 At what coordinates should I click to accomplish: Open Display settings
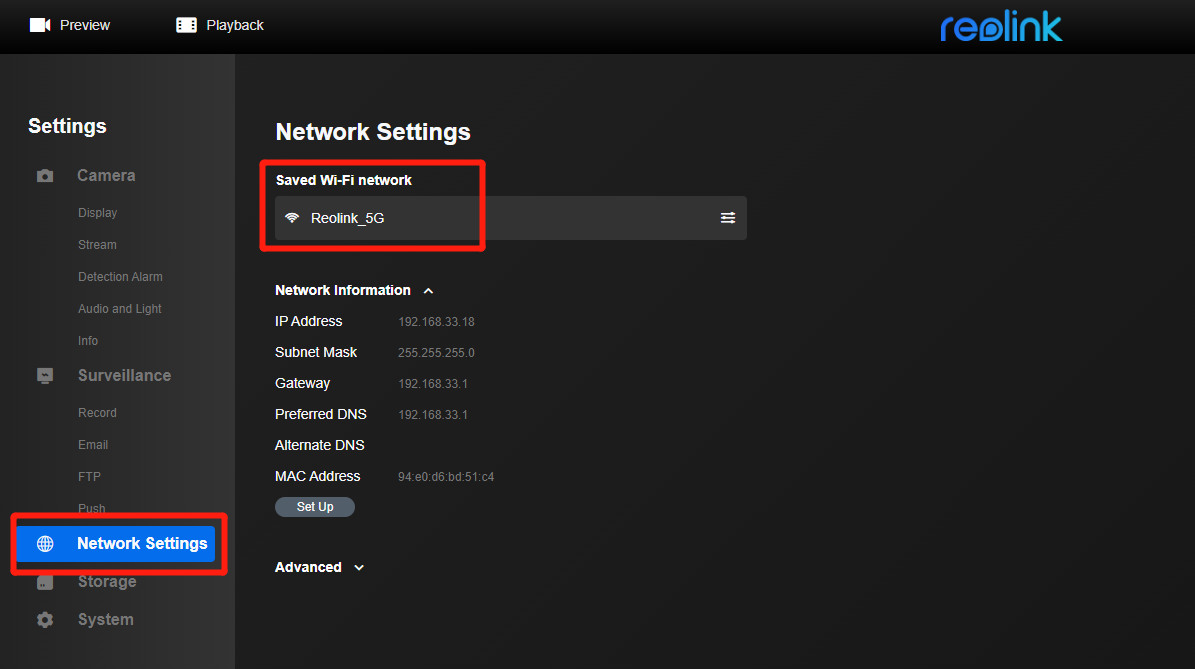(98, 213)
